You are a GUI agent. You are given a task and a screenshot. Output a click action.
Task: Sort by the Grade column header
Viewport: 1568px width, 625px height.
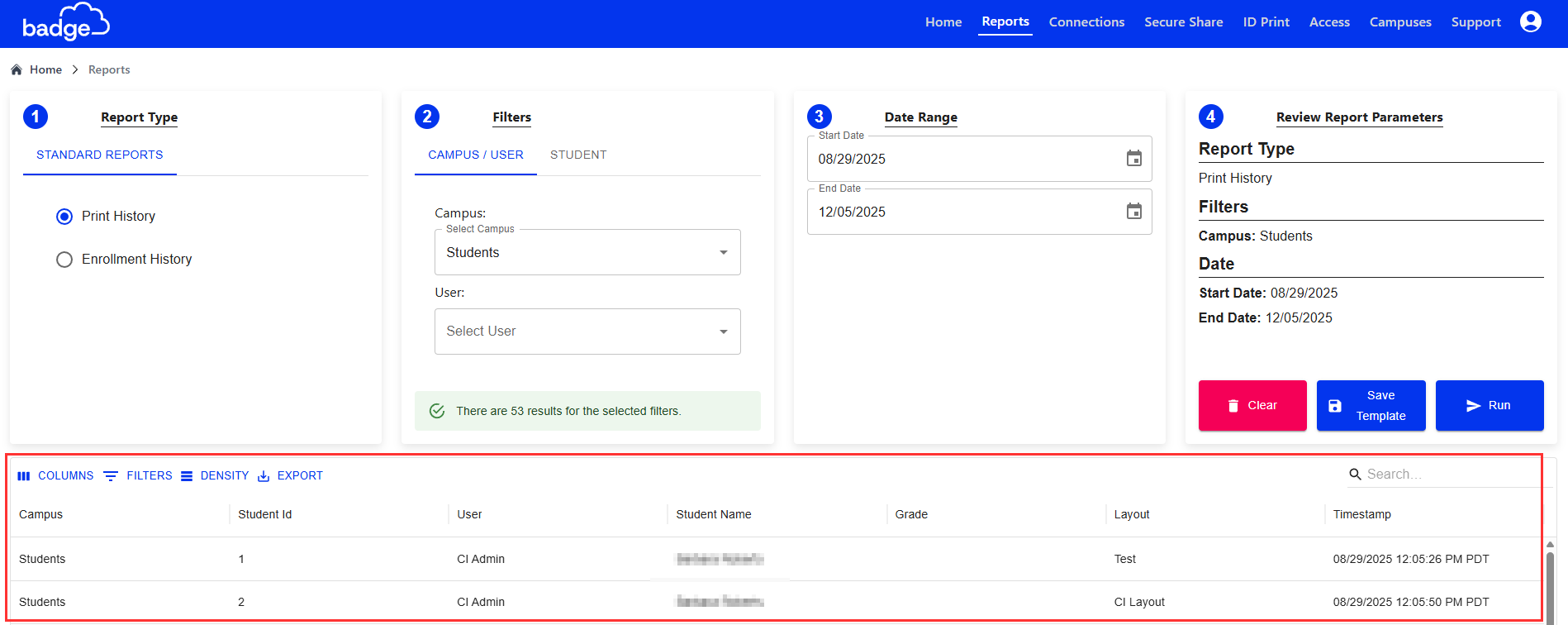coord(911,514)
